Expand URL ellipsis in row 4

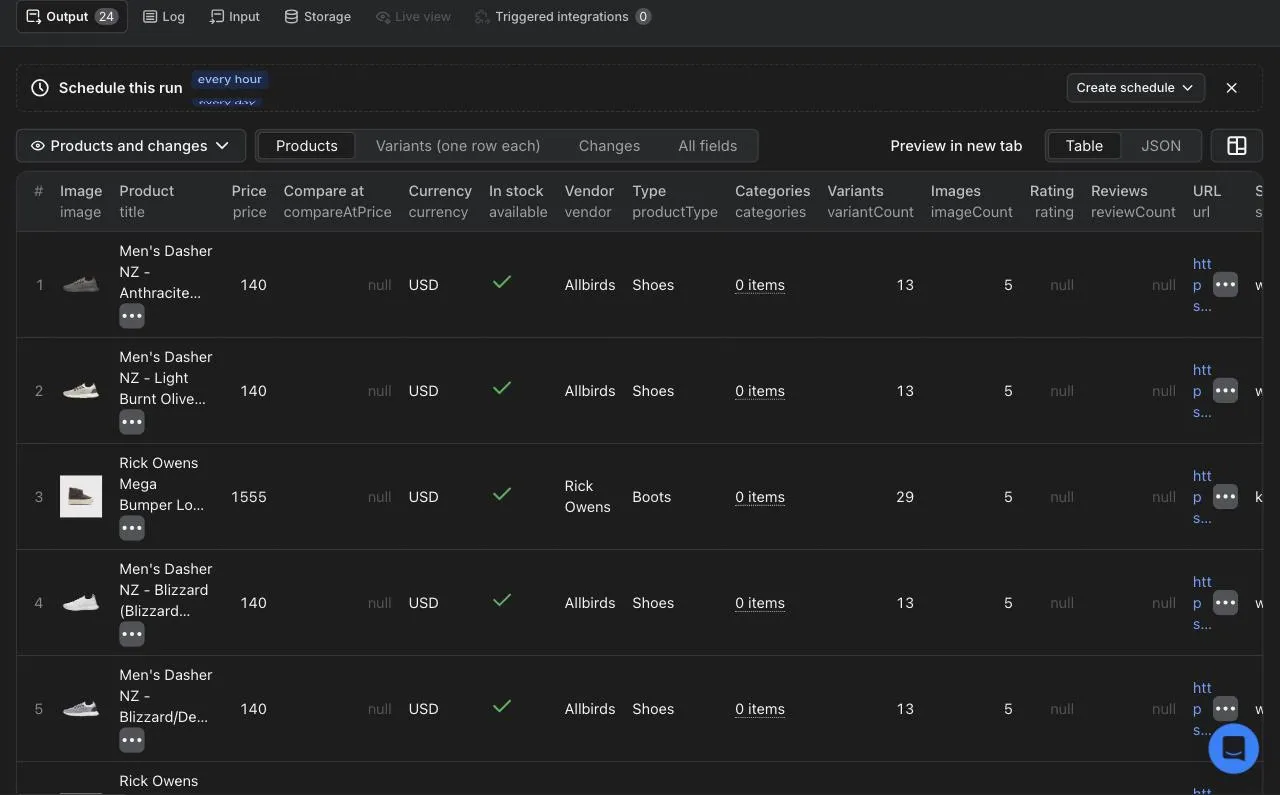tap(1226, 603)
